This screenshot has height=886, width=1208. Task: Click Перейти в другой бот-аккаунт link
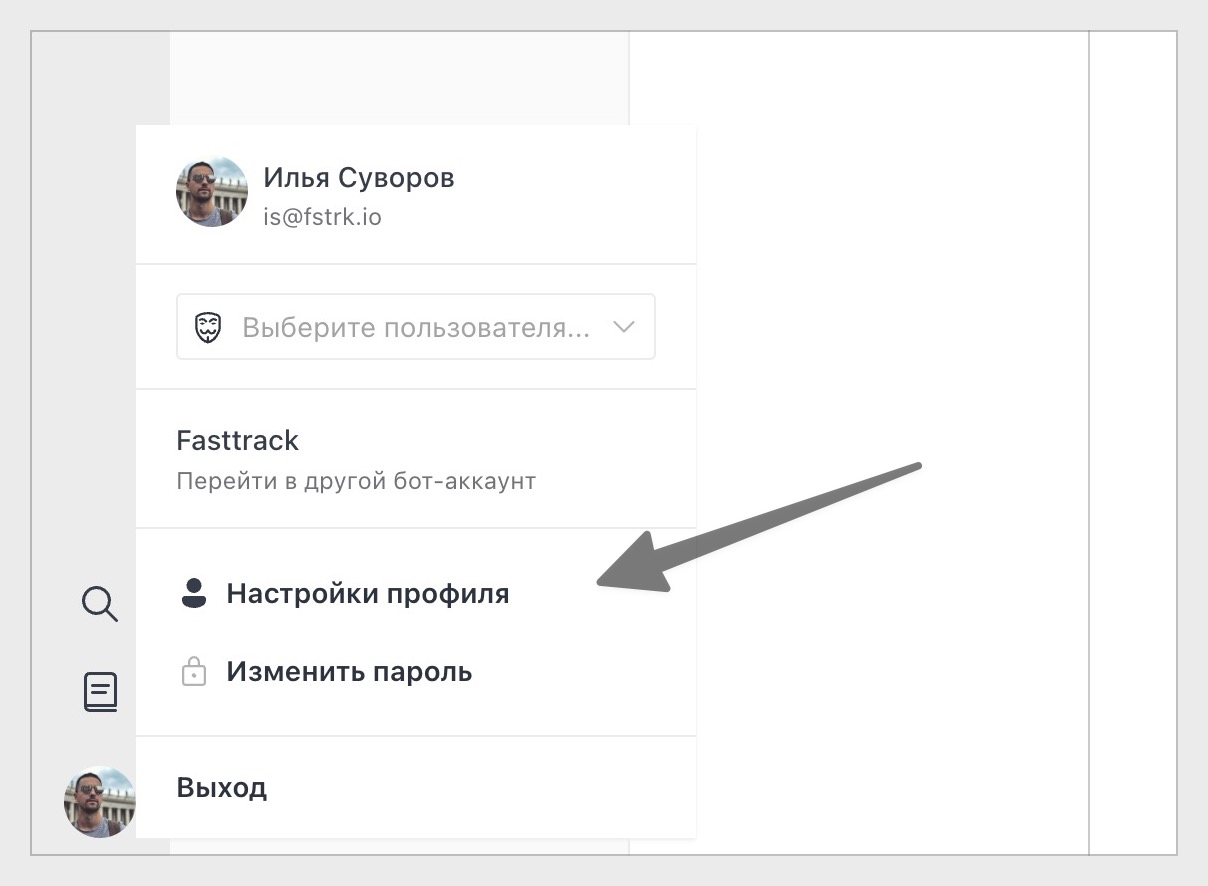pos(356,481)
